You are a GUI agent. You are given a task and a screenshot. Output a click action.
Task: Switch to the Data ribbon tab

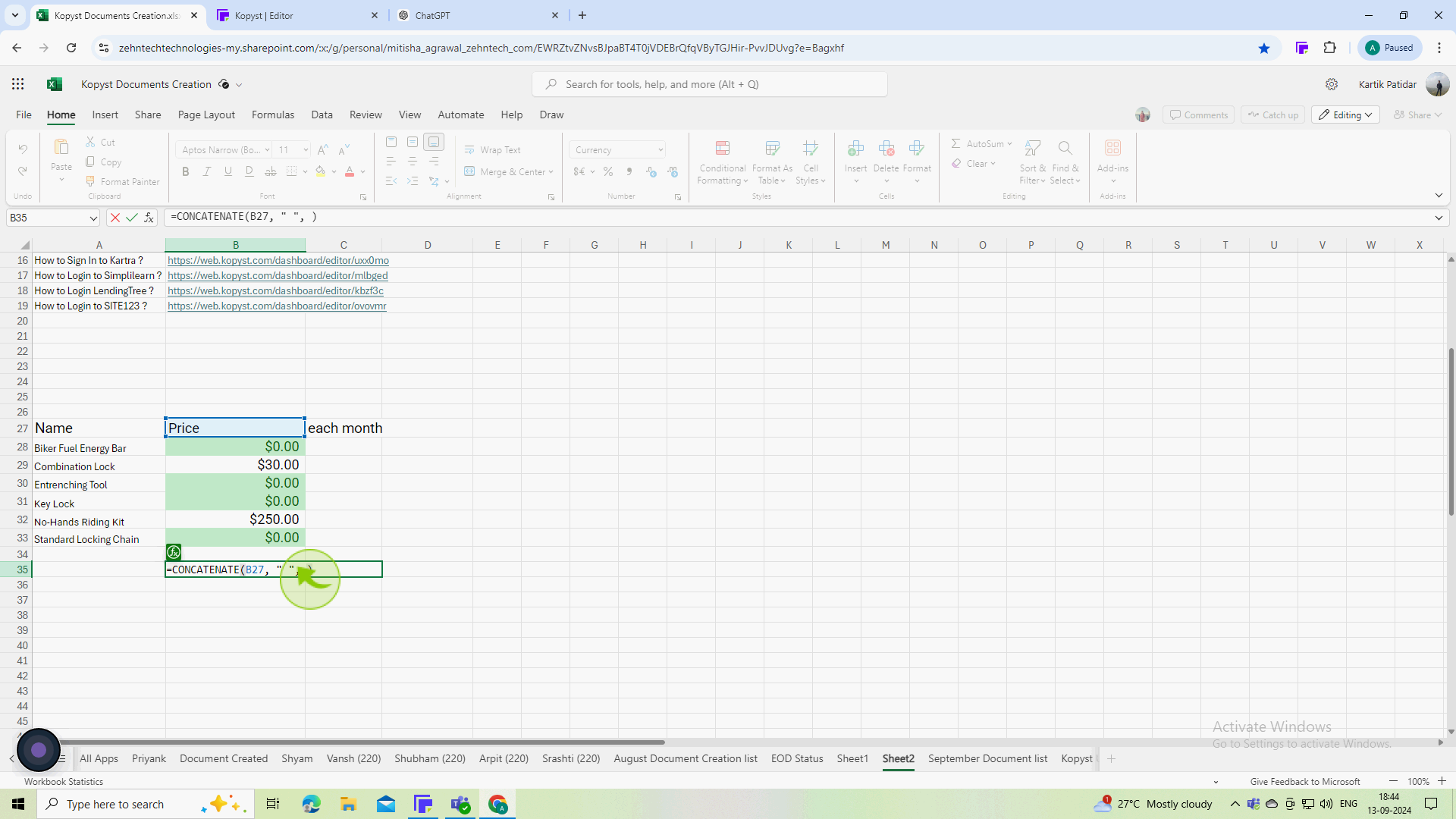pyautogui.click(x=321, y=114)
